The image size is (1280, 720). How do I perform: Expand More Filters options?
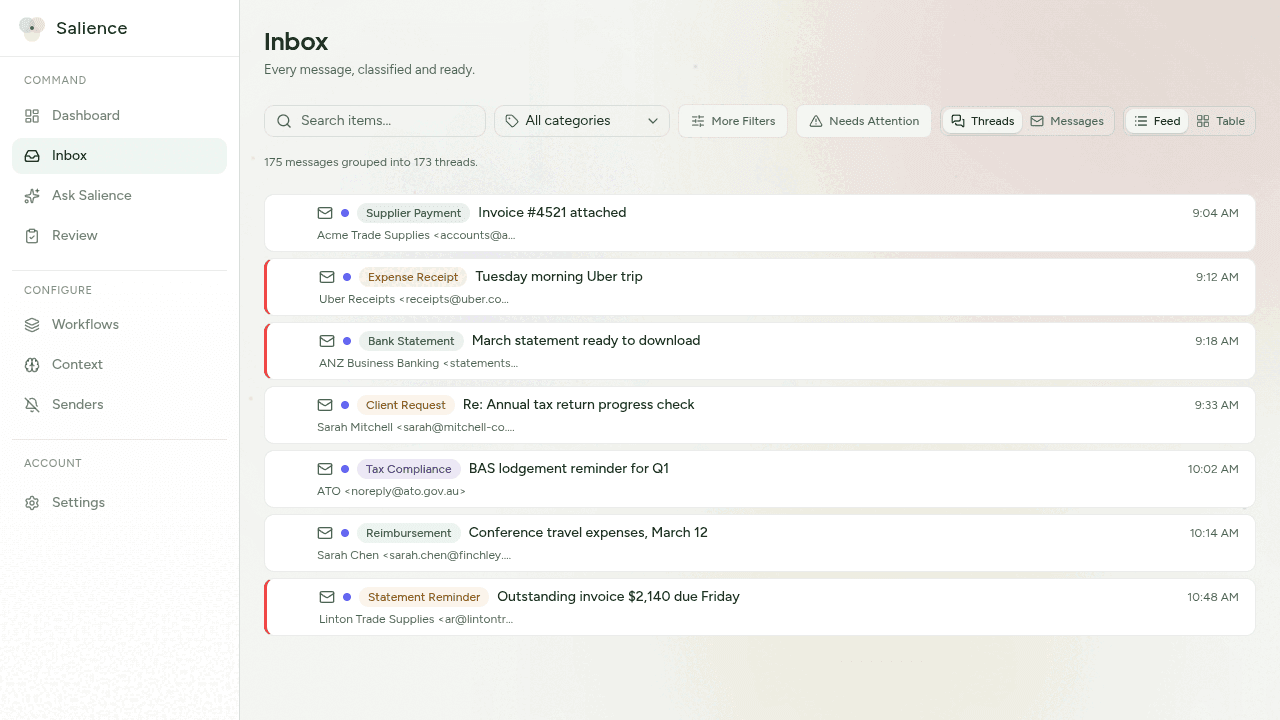click(733, 121)
